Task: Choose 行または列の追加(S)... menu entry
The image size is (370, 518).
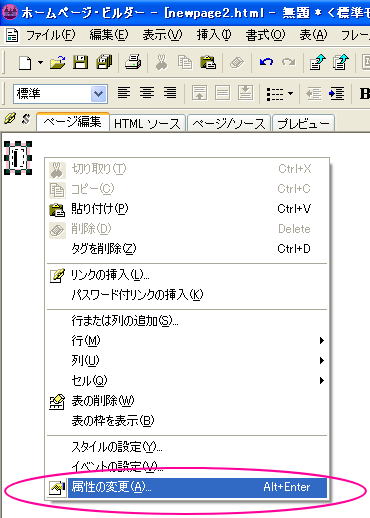Action: (187, 321)
